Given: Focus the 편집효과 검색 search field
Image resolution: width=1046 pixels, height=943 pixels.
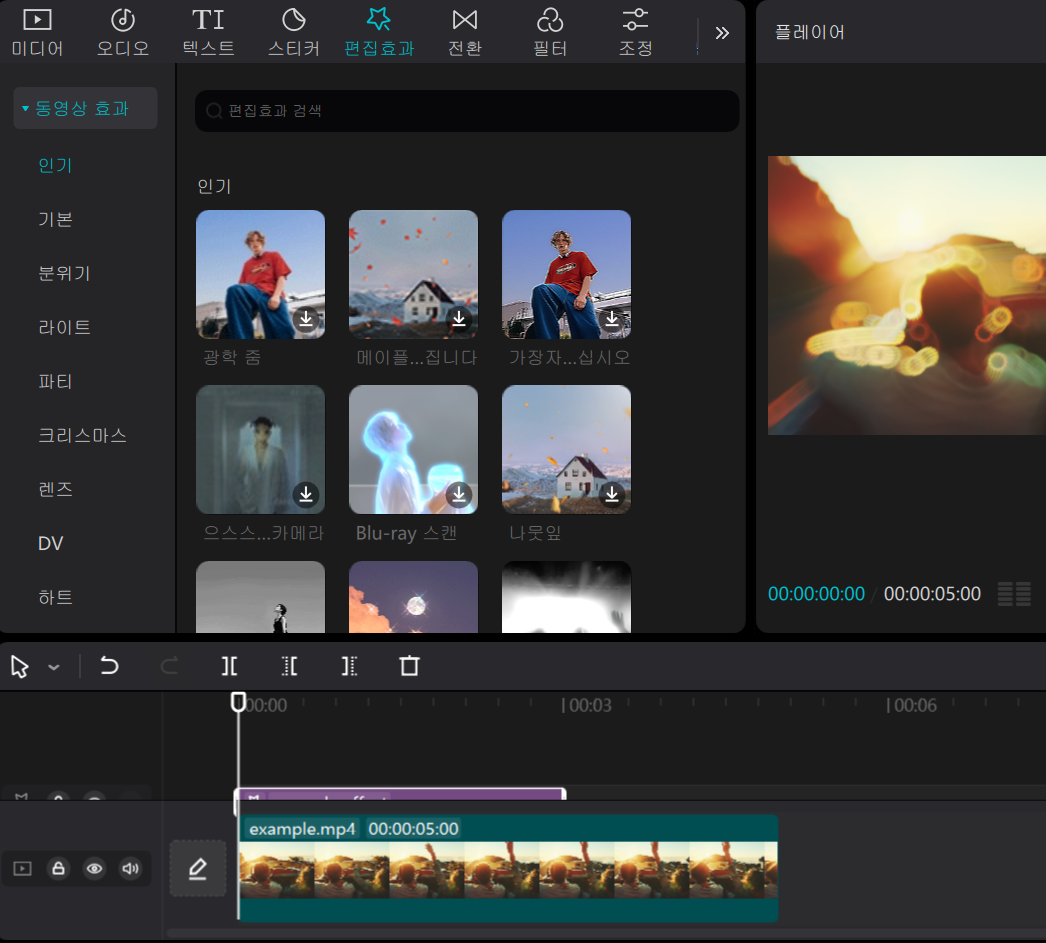Looking at the screenshot, I should 467,111.
